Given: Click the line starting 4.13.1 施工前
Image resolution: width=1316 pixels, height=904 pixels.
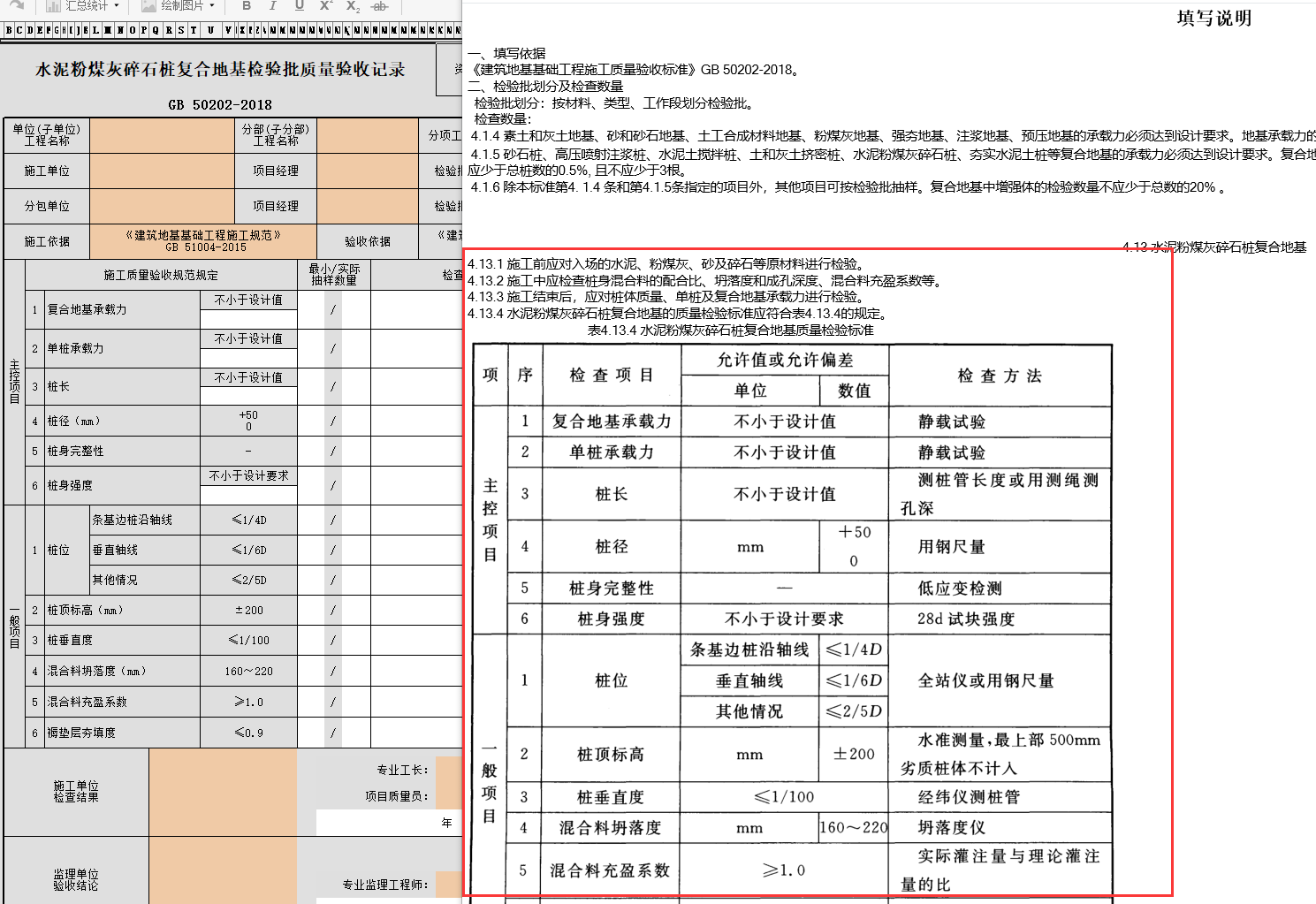Looking at the screenshot, I should click(x=666, y=263).
